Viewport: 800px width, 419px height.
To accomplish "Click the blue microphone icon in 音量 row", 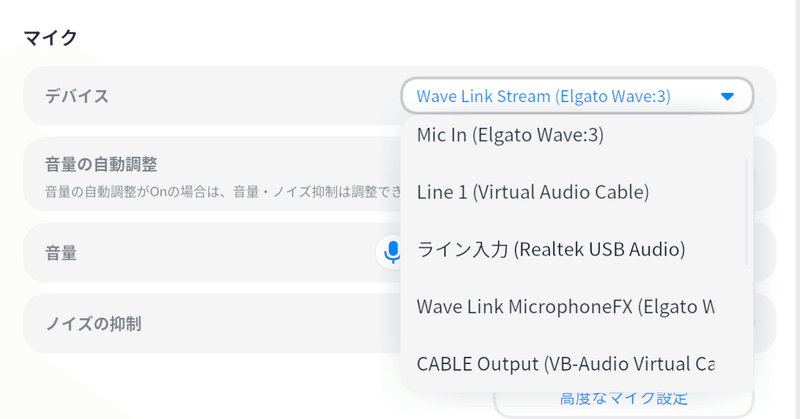I will point(391,252).
